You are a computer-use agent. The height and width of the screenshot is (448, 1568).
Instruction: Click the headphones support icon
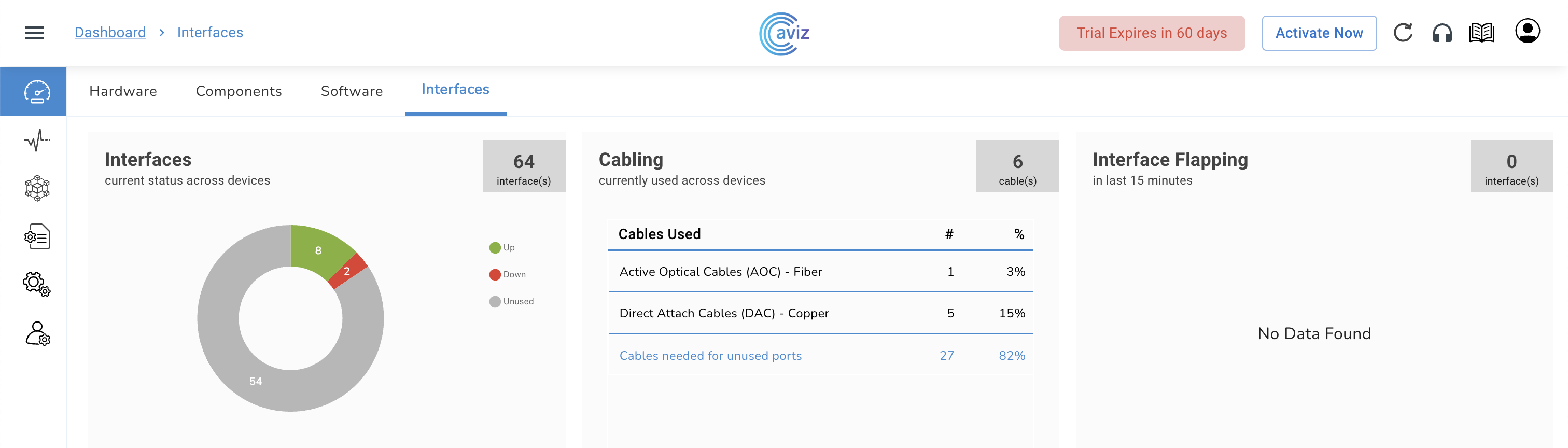click(x=1442, y=33)
